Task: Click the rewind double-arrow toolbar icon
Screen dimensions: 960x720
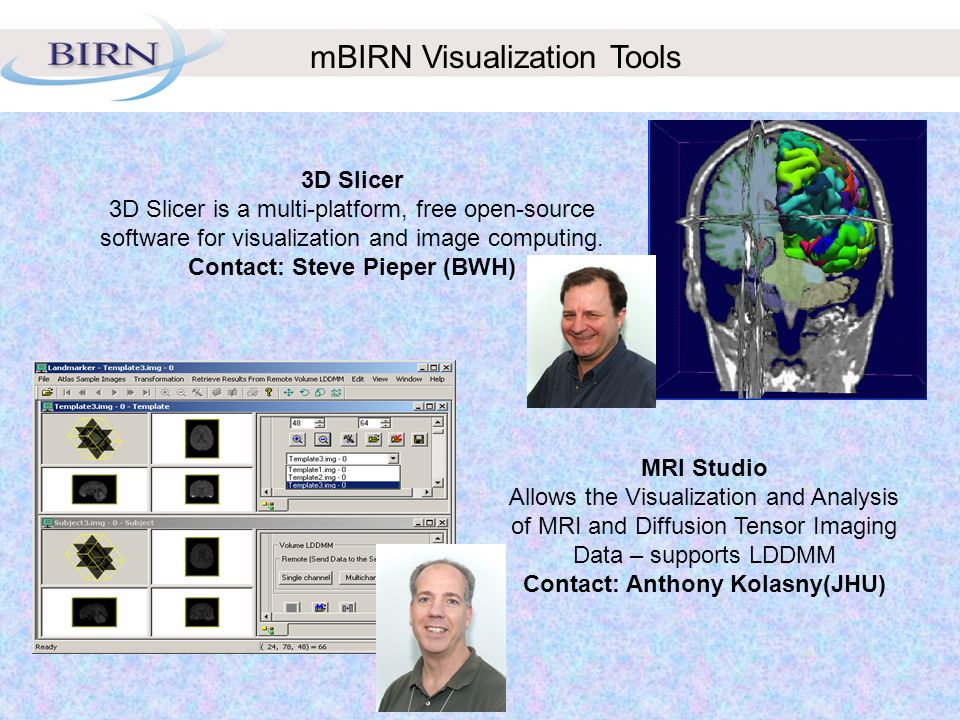Action: (x=82, y=392)
